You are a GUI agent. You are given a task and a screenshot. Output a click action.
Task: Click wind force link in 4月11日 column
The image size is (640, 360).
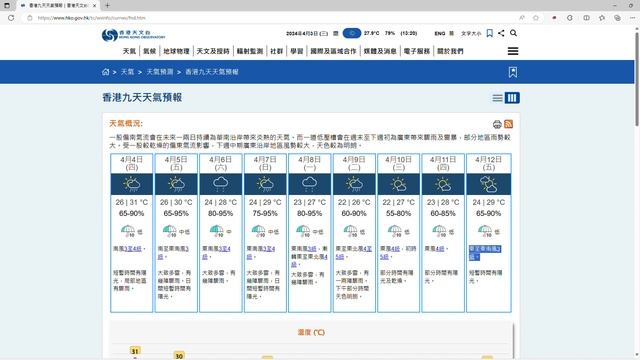[x=440, y=249]
